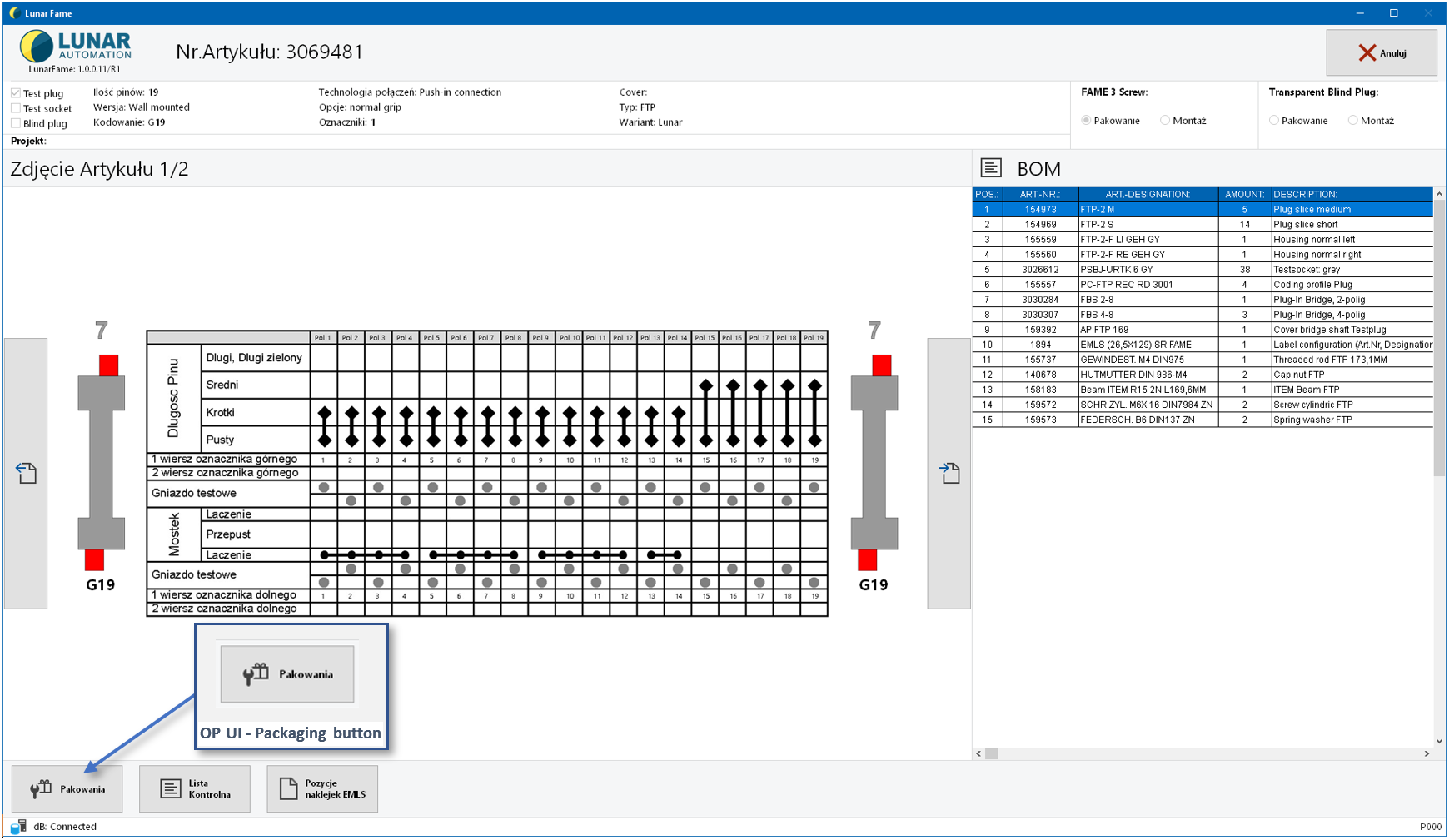Toggle the Test socket checkbox

16,108
